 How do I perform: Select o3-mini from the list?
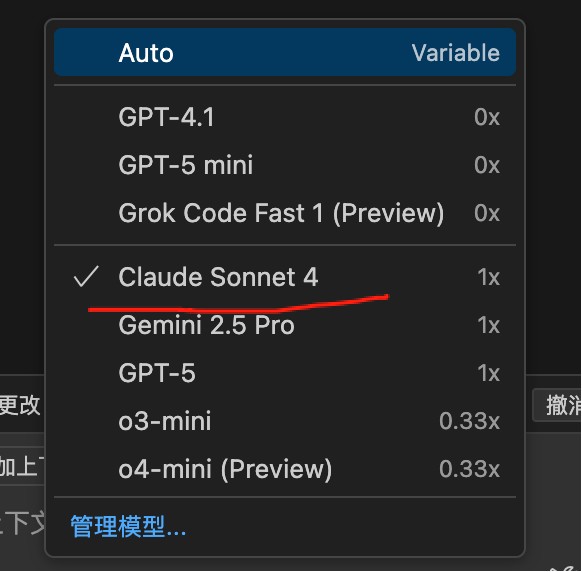[x=285, y=421]
